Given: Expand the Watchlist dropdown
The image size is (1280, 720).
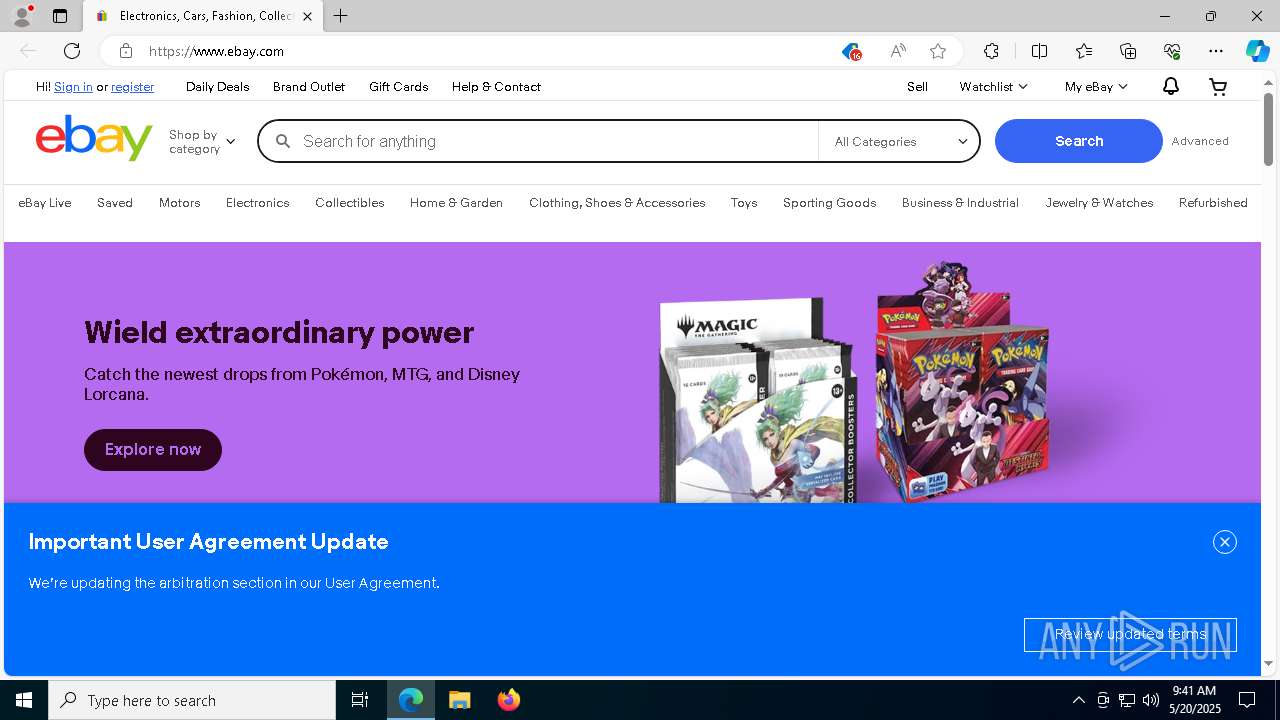Looking at the screenshot, I should (x=992, y=87).
